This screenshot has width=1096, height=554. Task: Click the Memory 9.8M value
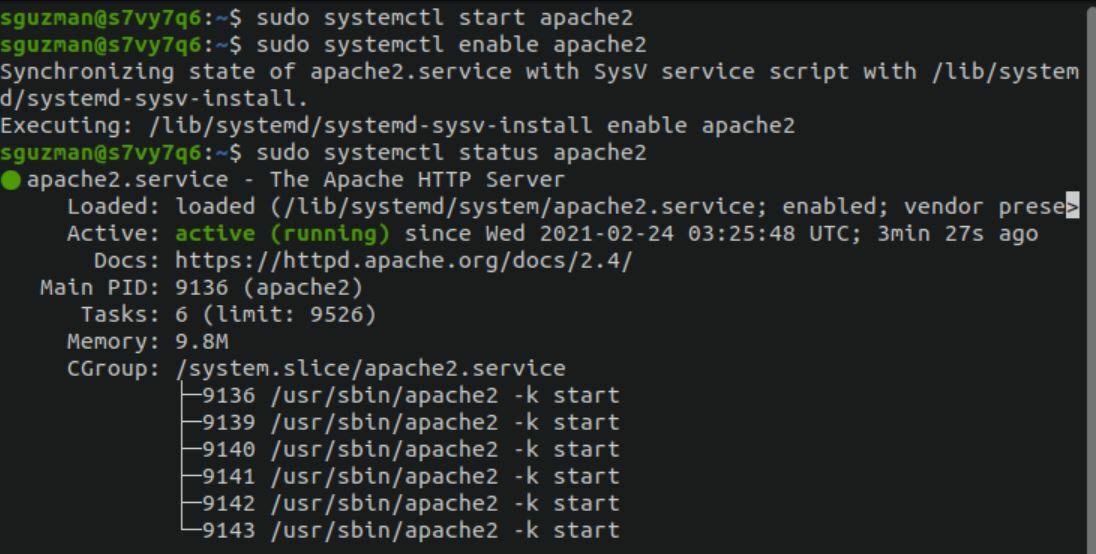pos(202,342)
